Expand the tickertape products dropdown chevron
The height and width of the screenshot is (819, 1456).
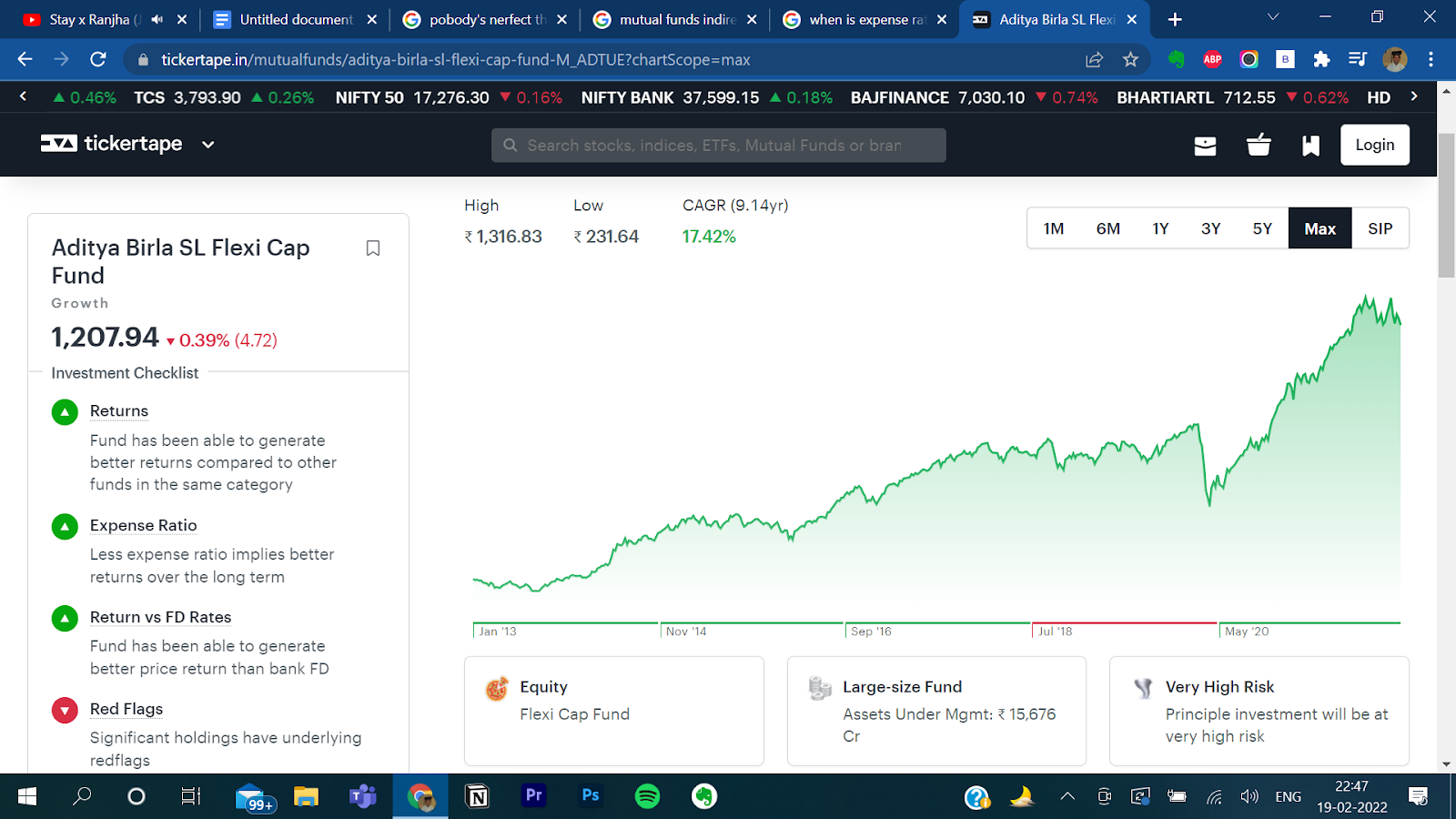click(x=208, y=145)
